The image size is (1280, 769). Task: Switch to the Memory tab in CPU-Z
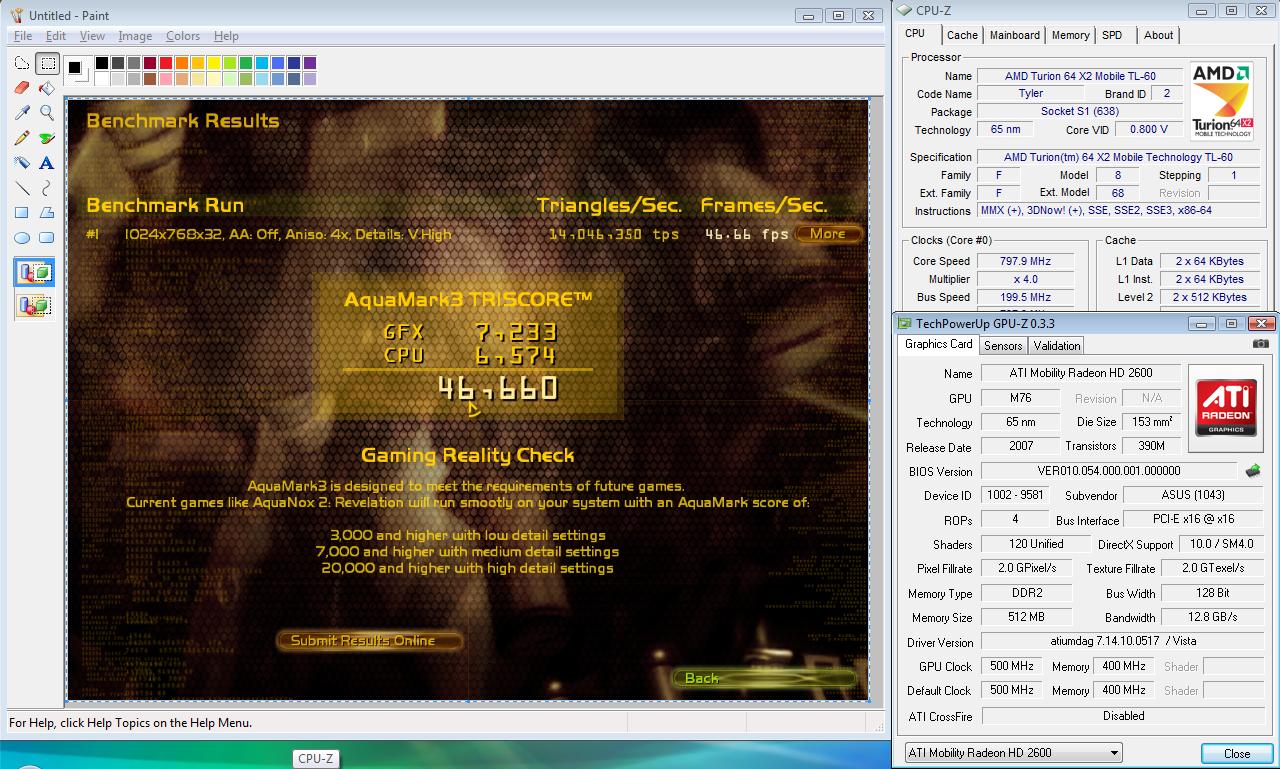(1070, 35)
